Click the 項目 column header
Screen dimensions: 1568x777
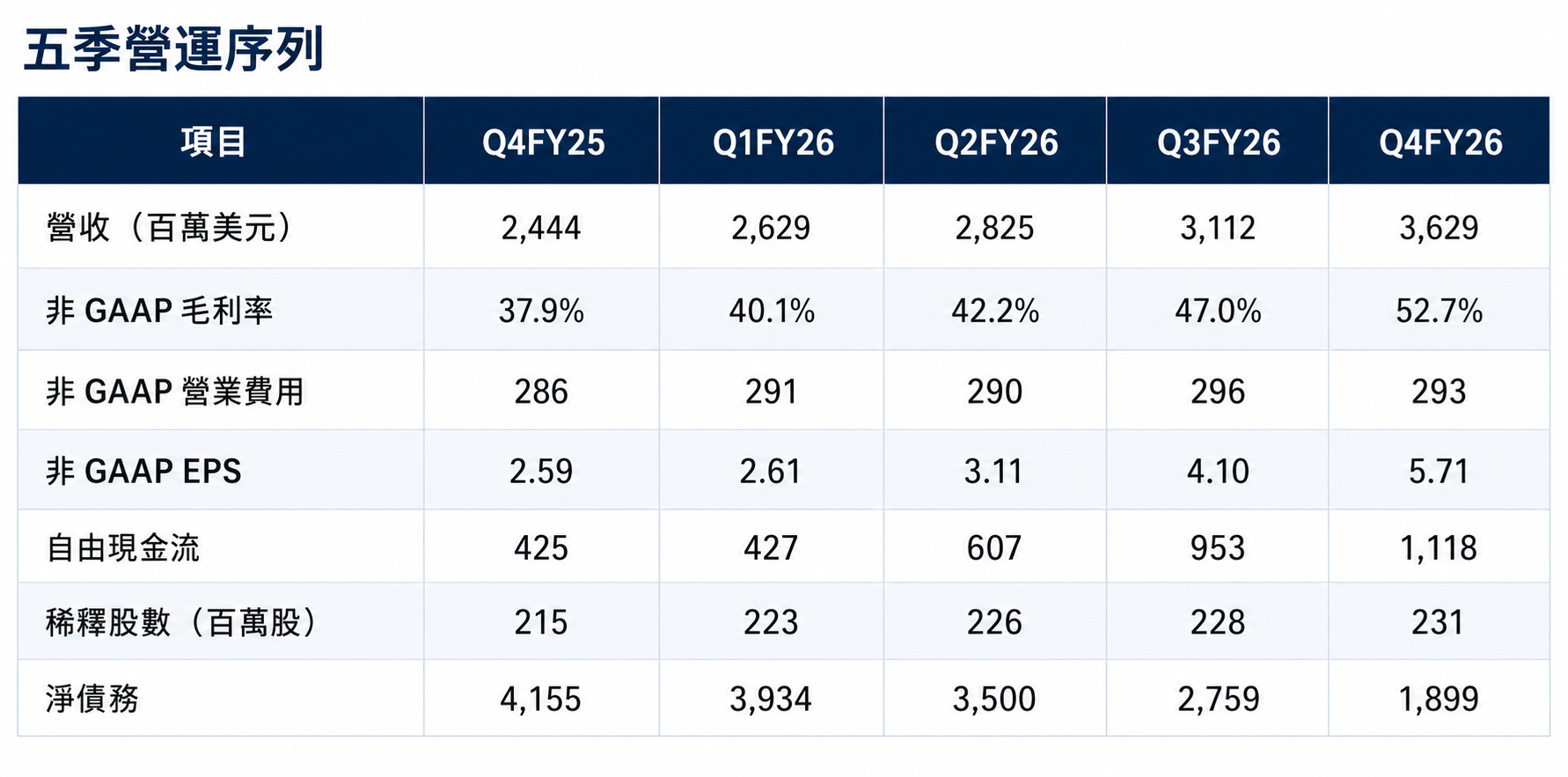(x=214, y=143)
